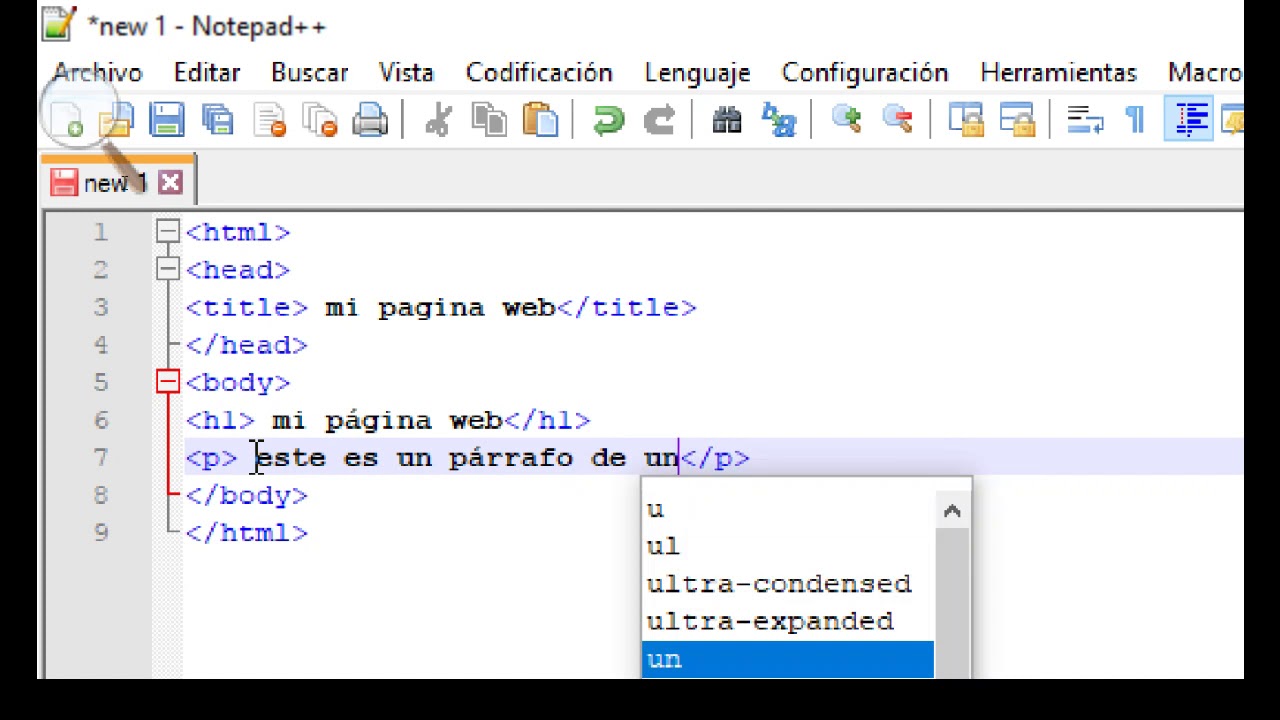The height and width of the screenshot is (720, 1280).
Task: Click the closing </head> tag text
Action: pyautogui.click(x=247, y=345)
